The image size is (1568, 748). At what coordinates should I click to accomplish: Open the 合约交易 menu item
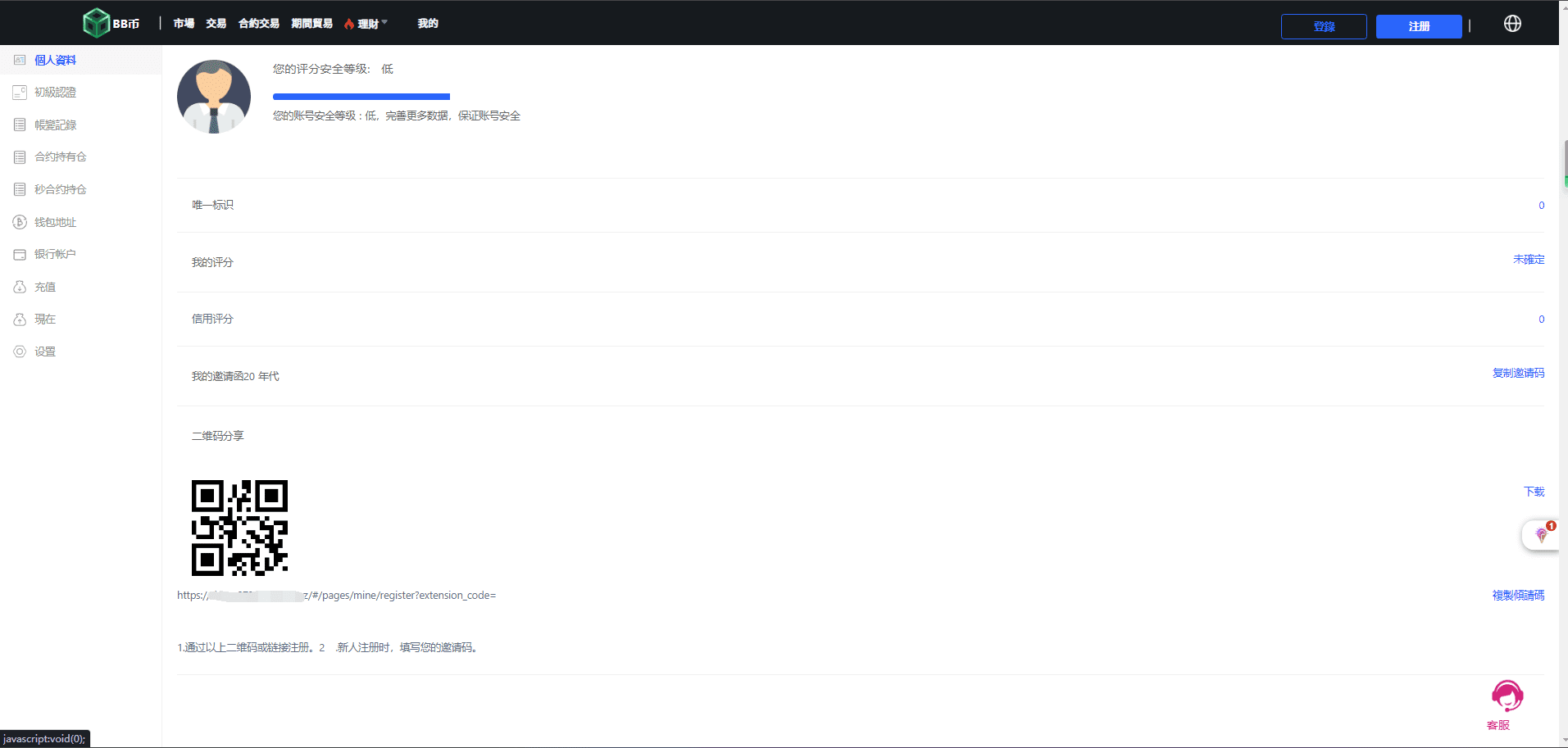coord(258,24)
